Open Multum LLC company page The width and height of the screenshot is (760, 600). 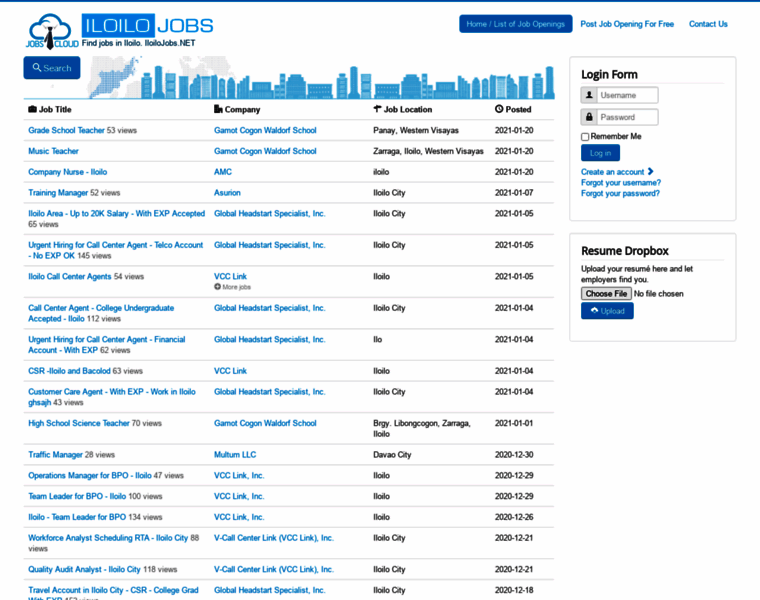click(235, 455)
